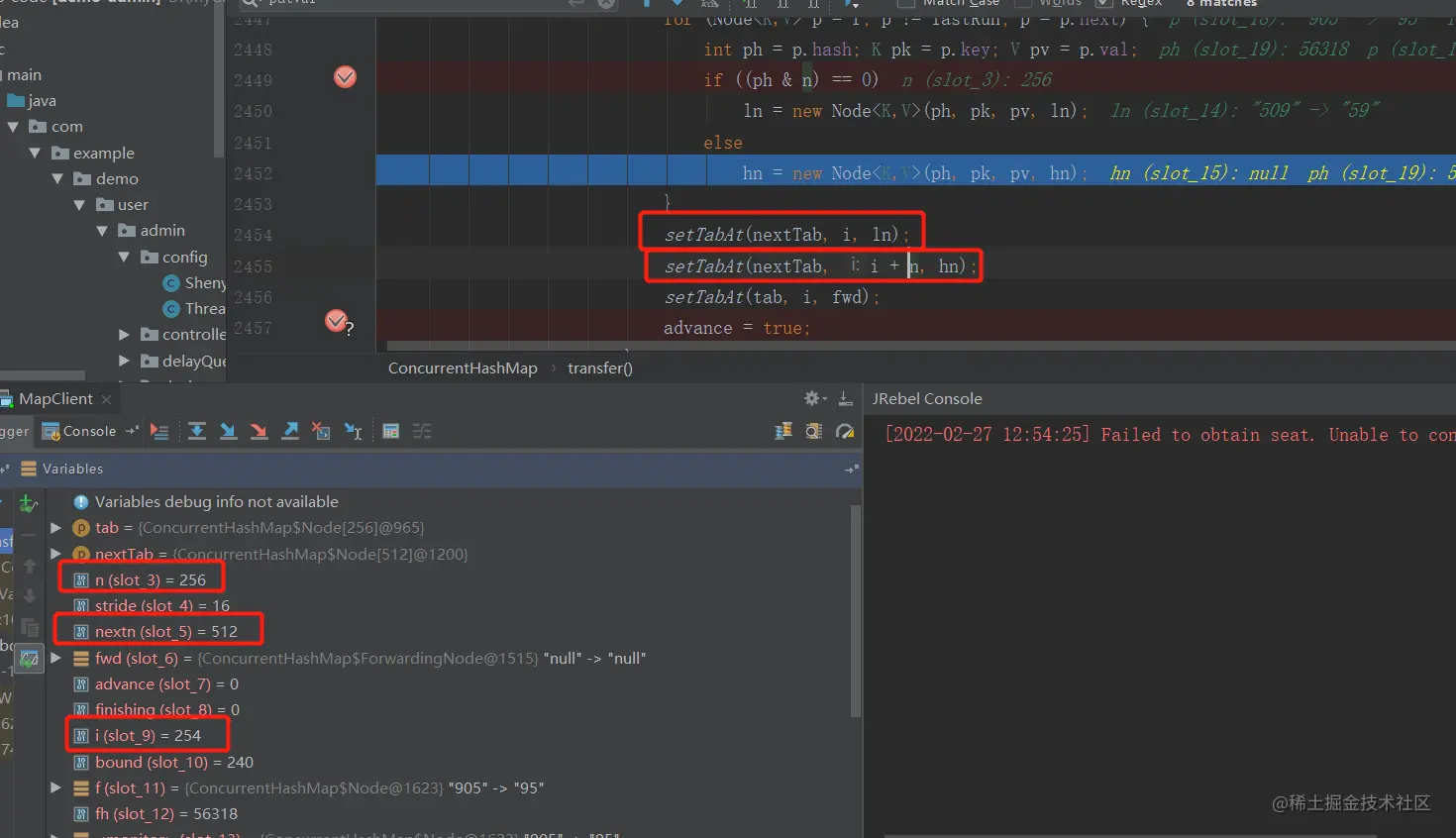This screenshot has width=1456, height=838.
Task: Expand the delayQueue package folder
Action: 124,361
